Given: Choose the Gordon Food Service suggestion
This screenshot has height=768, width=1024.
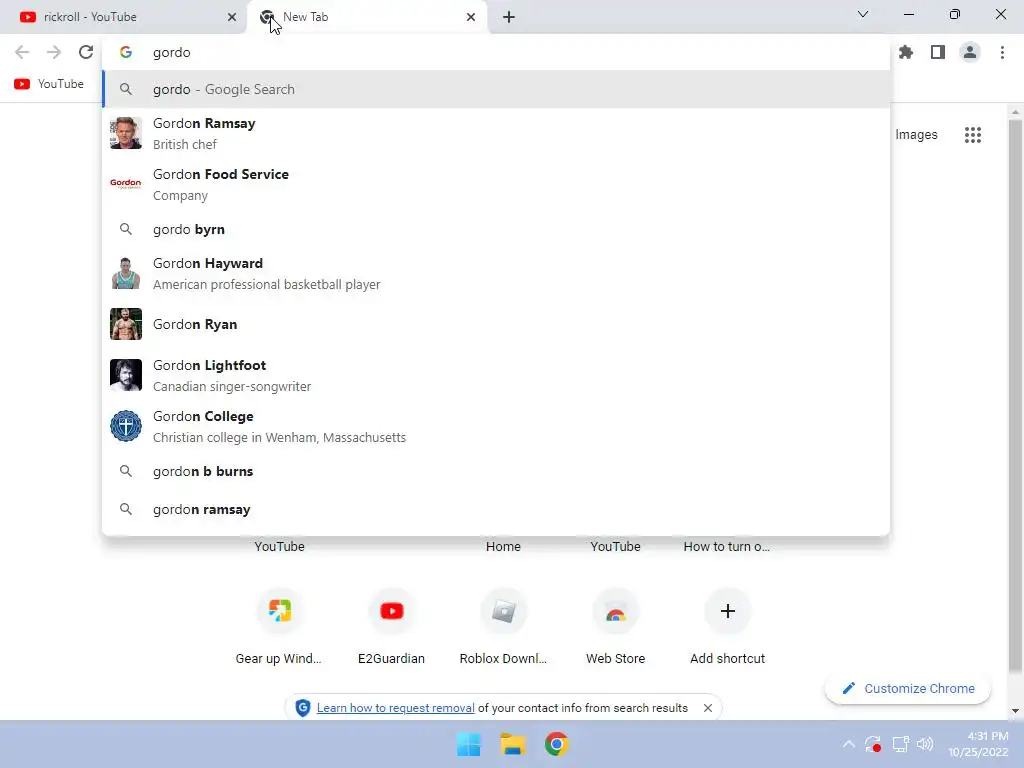Looking at the screenshot, I should coord(496,184).
